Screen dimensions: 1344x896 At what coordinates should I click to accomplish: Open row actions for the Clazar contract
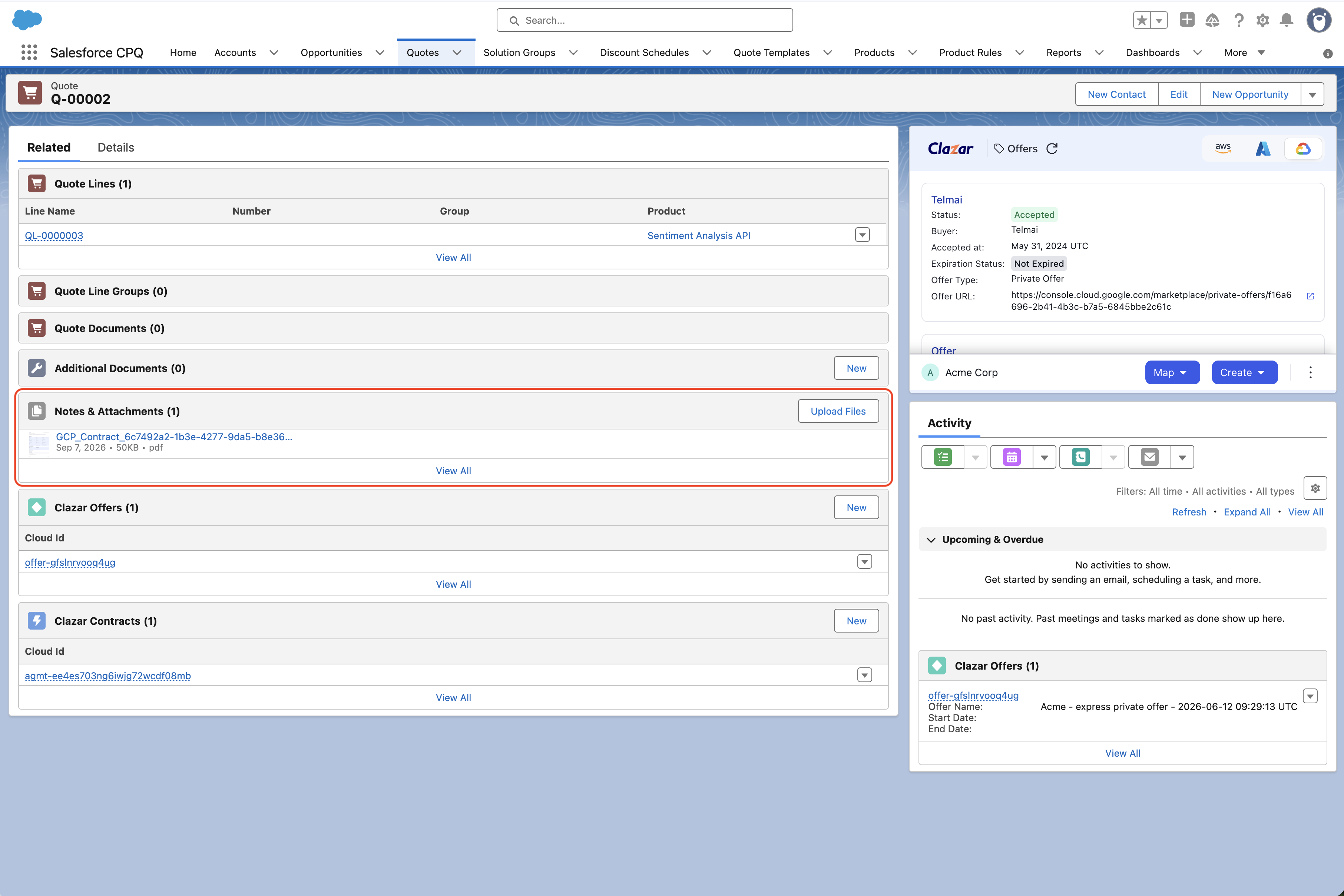pyautogui.click(x=865, y=675)
